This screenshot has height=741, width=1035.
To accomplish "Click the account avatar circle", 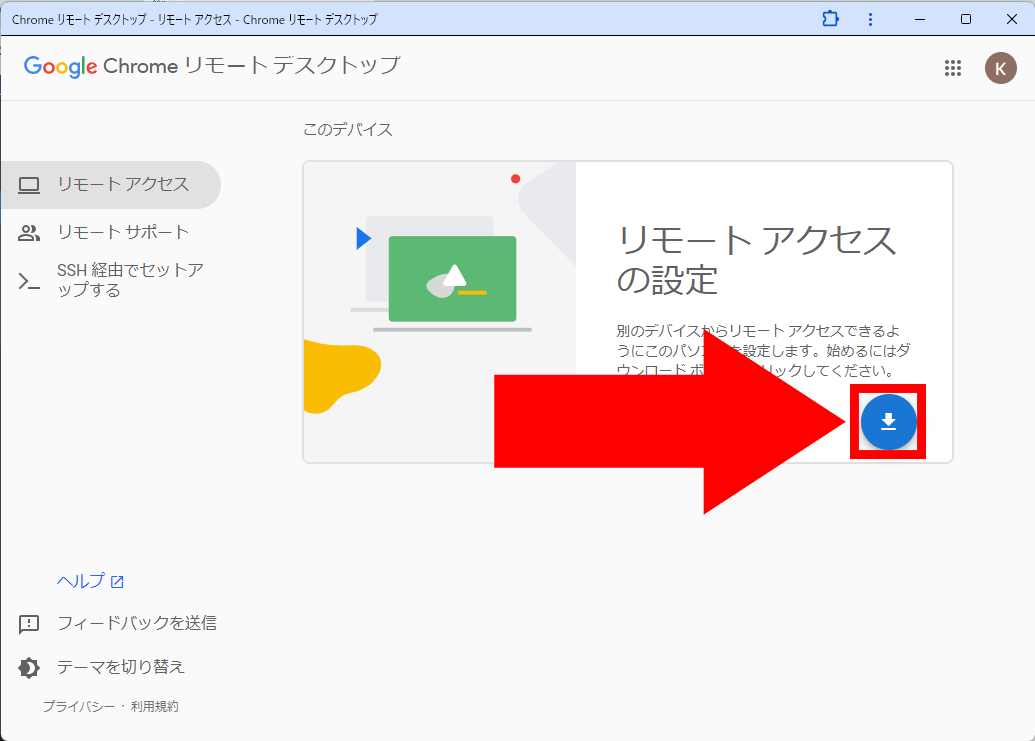I will 1000,67.
